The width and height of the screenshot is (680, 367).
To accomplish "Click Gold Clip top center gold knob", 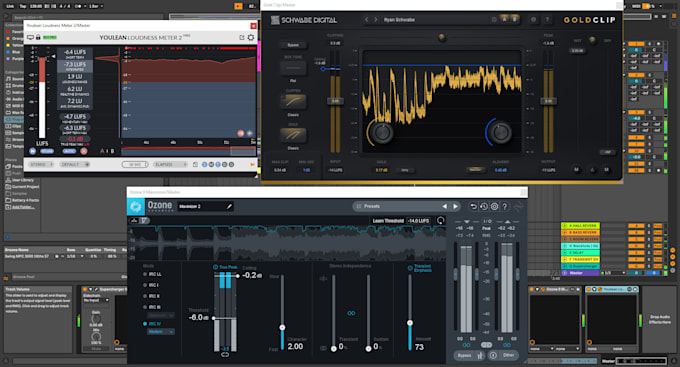I will click(x=441, y=37).
